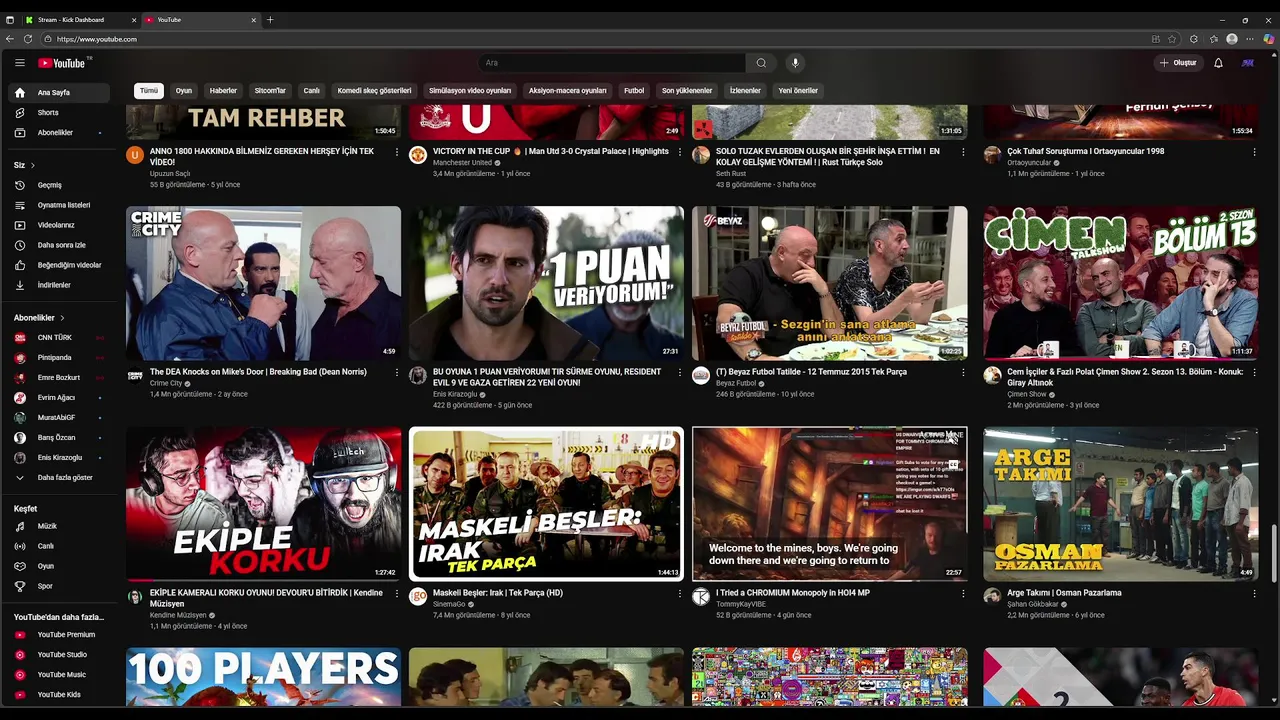Screen dimensions: 1280x720
Task: Open YouTube Premium link
Action: [60, 634]
